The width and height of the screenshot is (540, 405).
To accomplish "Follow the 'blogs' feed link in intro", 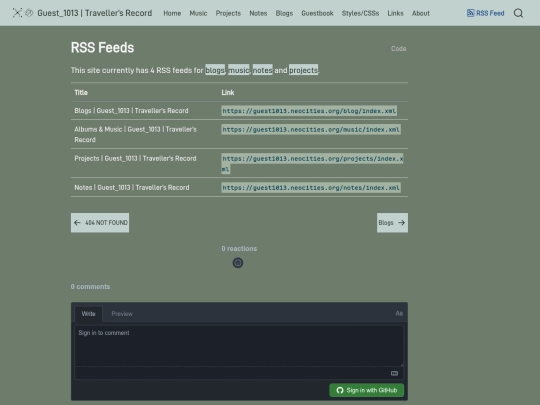I will pyautogui.click(x=215, y=70).
